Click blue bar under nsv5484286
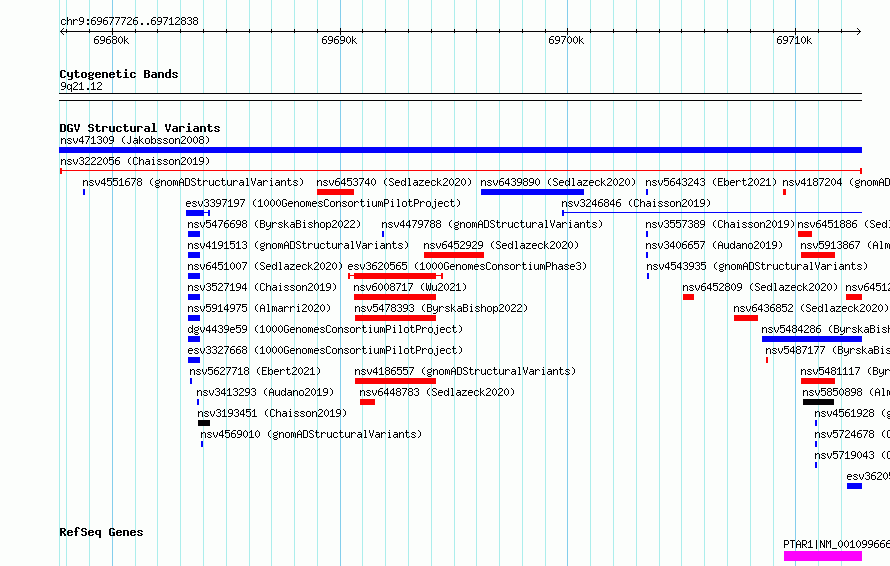The width and height of the screenshot is (890, 566). [812, 339]
